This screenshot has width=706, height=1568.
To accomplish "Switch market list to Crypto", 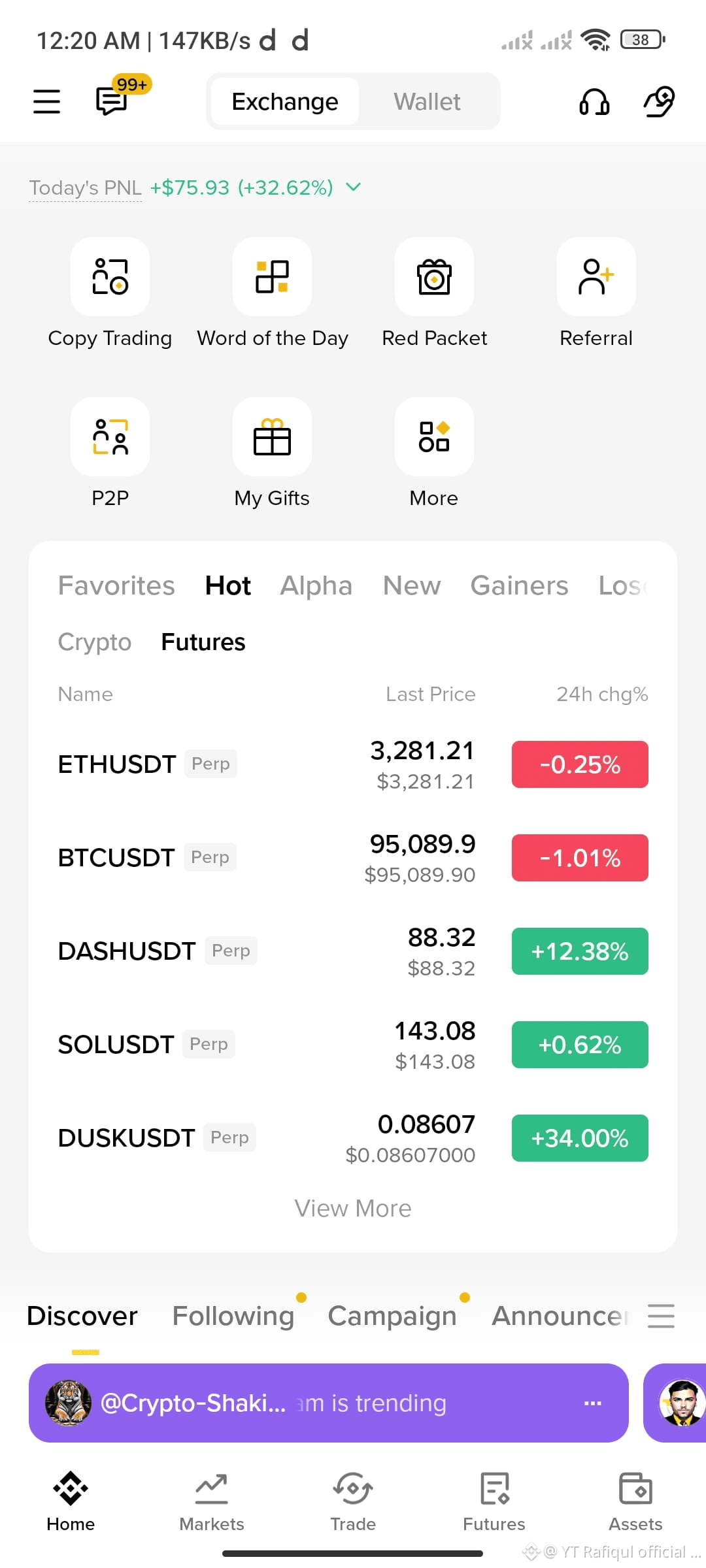I will click(95, 642).
